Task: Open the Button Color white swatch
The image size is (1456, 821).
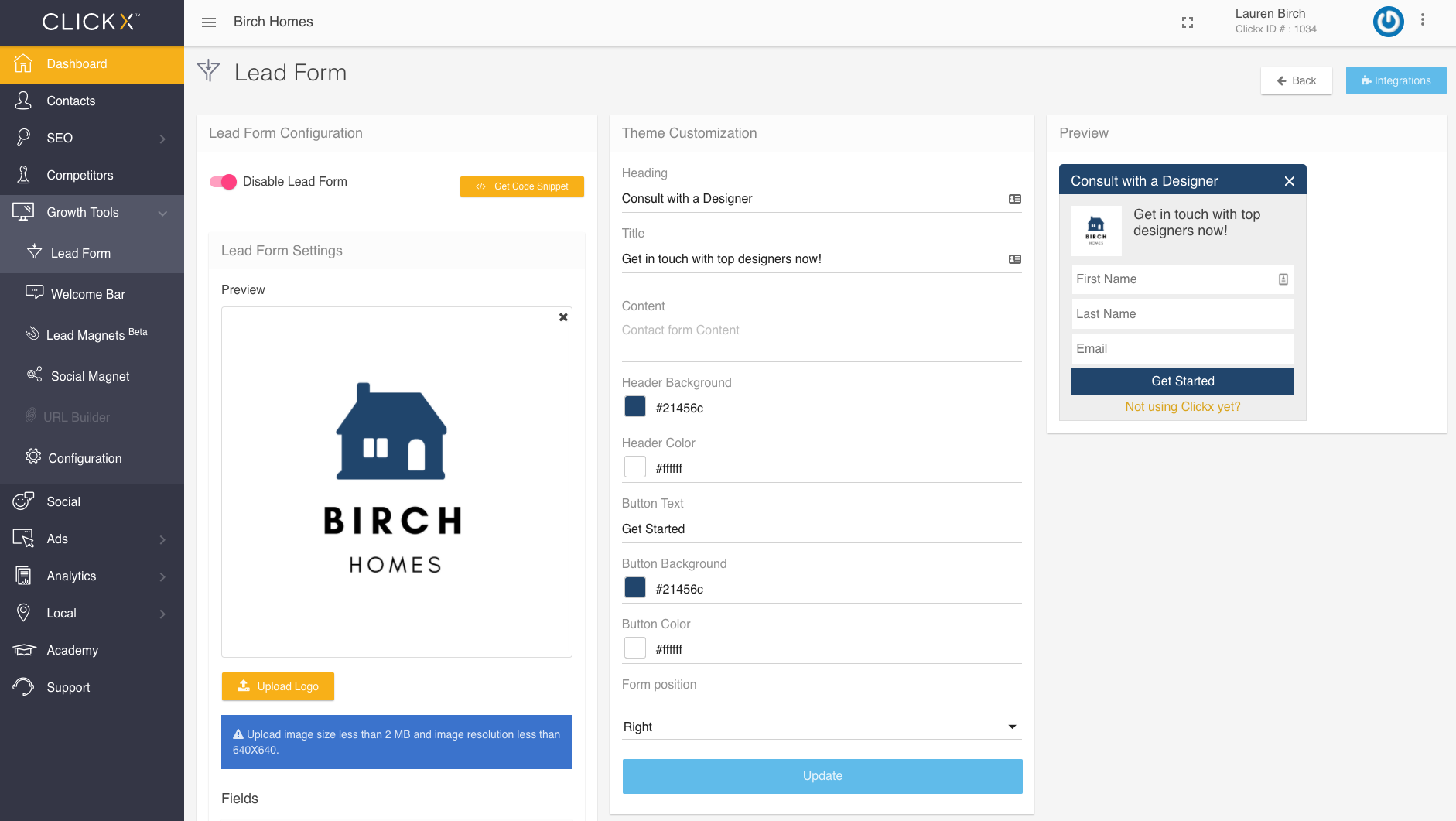Action: [635, 648]
